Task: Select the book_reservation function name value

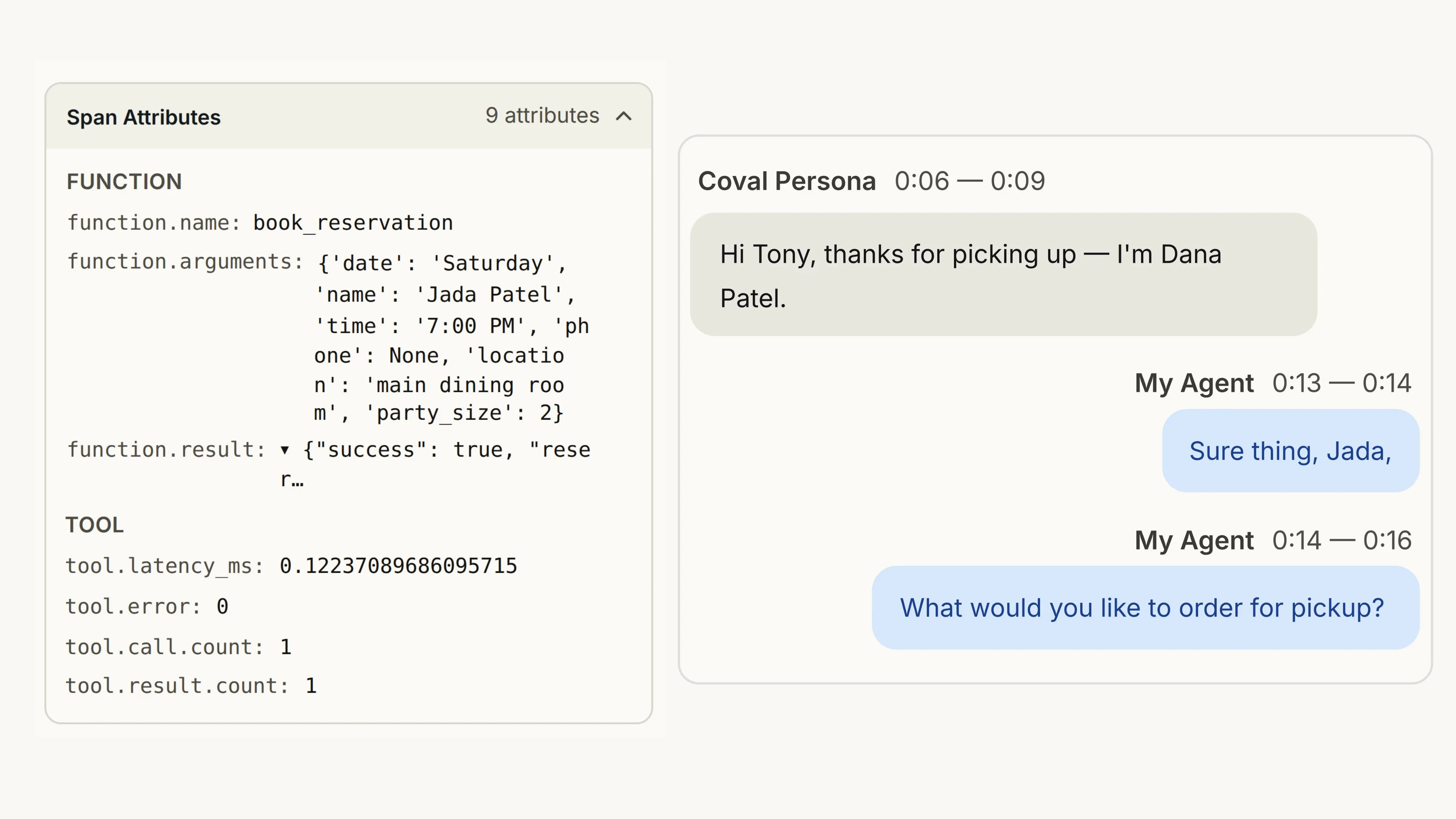Action: pos(353,223)
